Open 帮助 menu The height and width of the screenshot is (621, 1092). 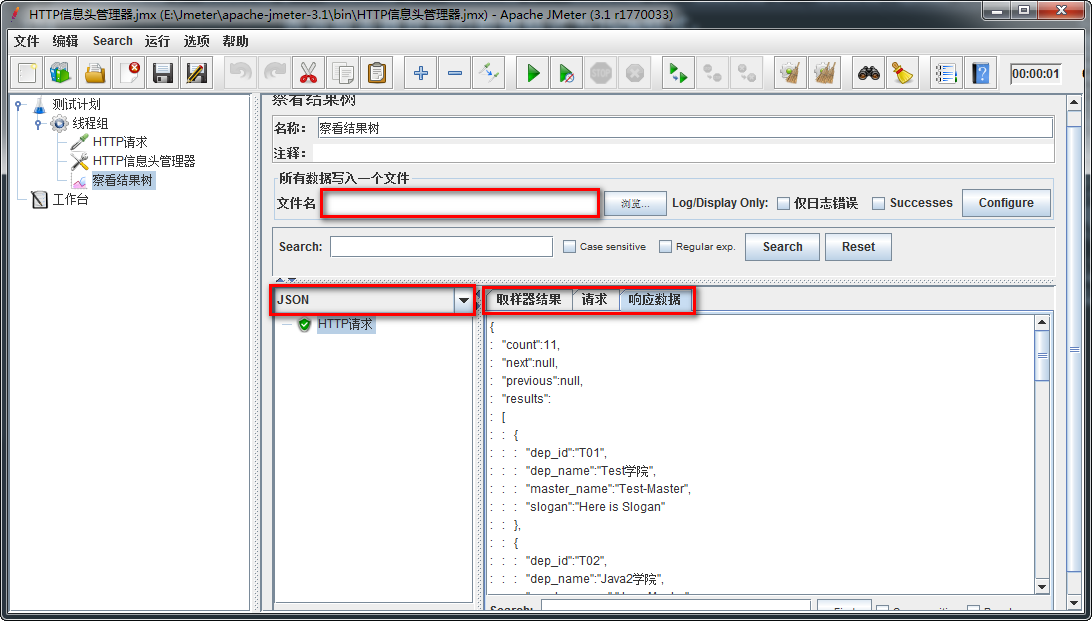[235, 41]
